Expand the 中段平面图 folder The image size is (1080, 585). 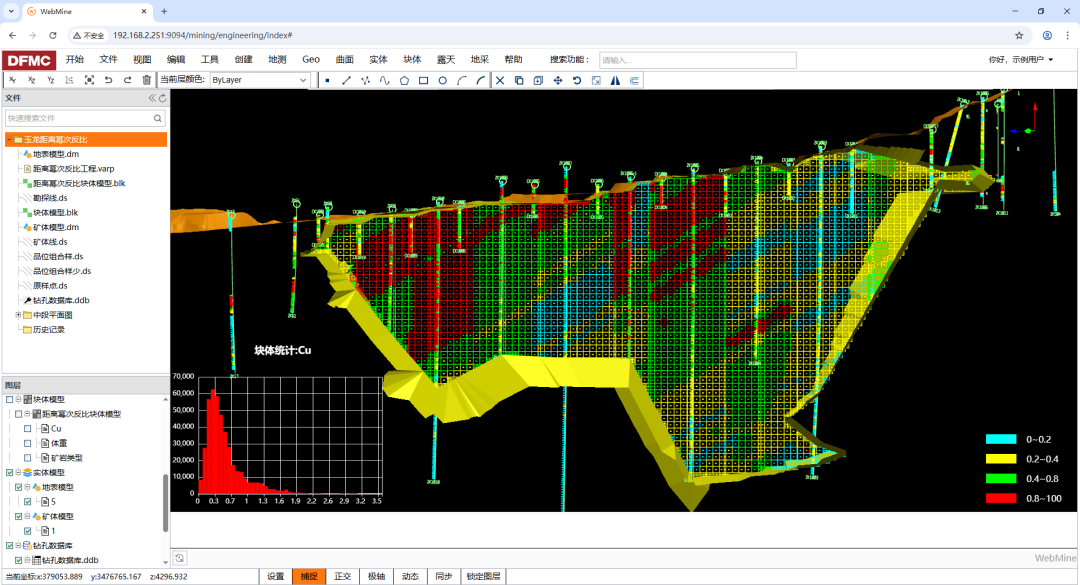17,315
